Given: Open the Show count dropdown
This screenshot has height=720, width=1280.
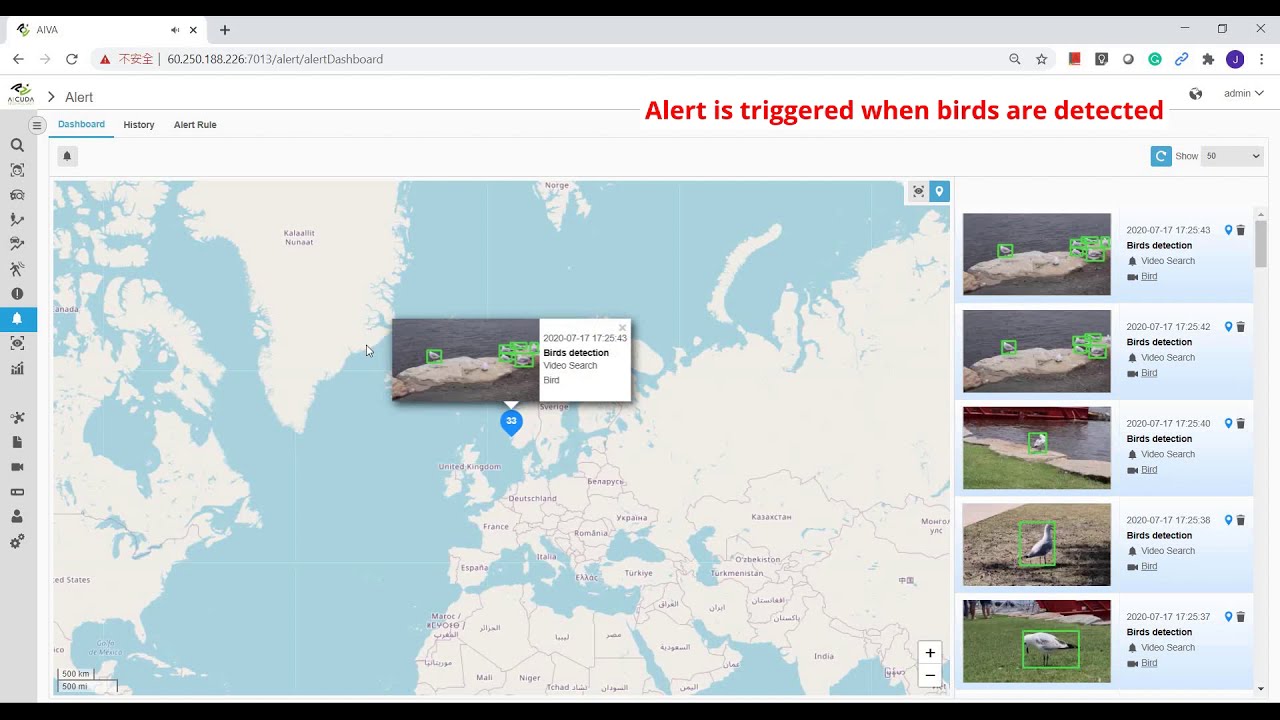Looking at the screenshot, I should click(1232, 156).
